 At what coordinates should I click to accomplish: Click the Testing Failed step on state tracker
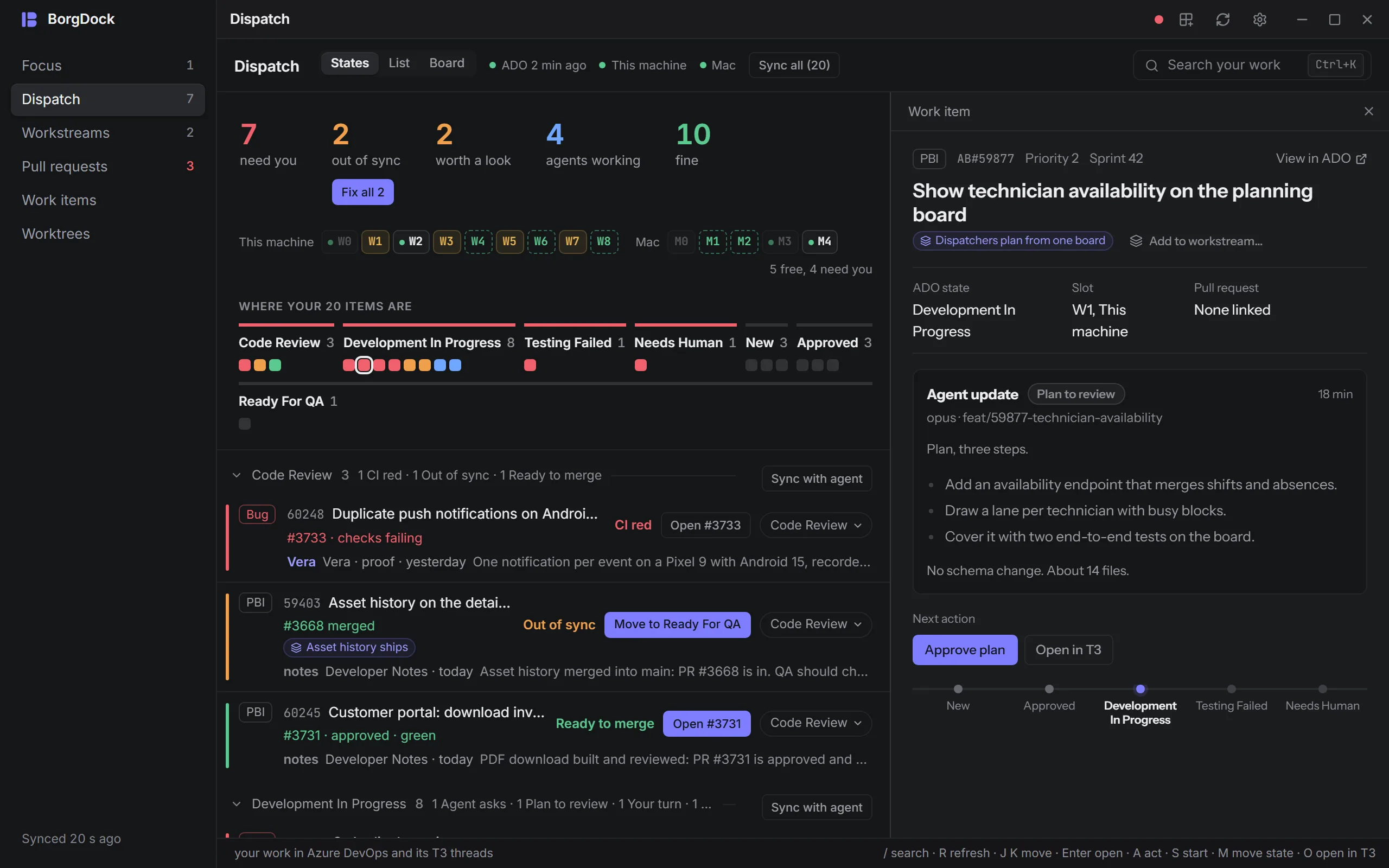point(1231,698)
